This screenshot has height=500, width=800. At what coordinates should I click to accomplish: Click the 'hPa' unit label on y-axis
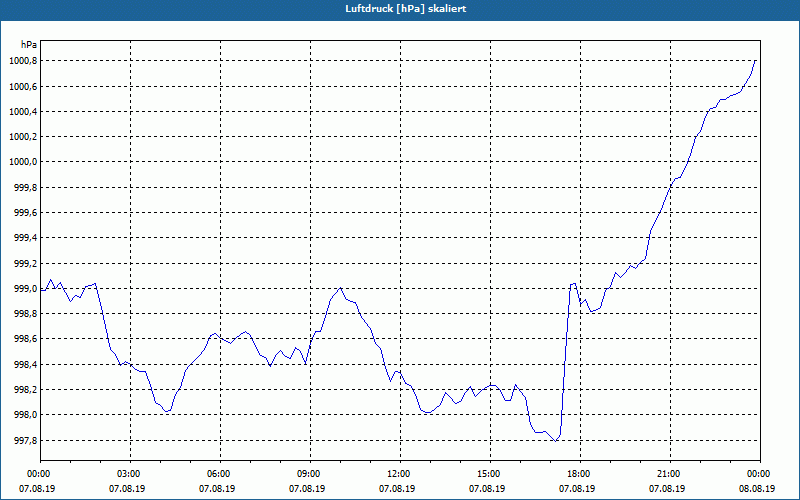29,45
